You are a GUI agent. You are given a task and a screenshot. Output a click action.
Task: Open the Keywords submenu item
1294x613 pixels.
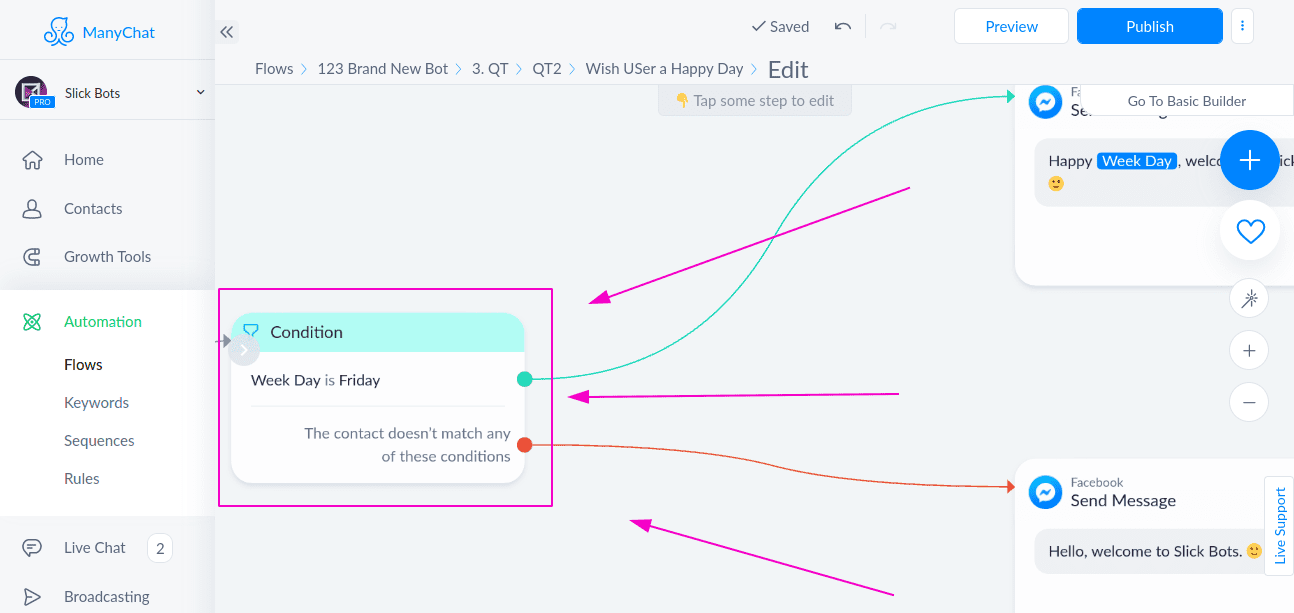96,403
